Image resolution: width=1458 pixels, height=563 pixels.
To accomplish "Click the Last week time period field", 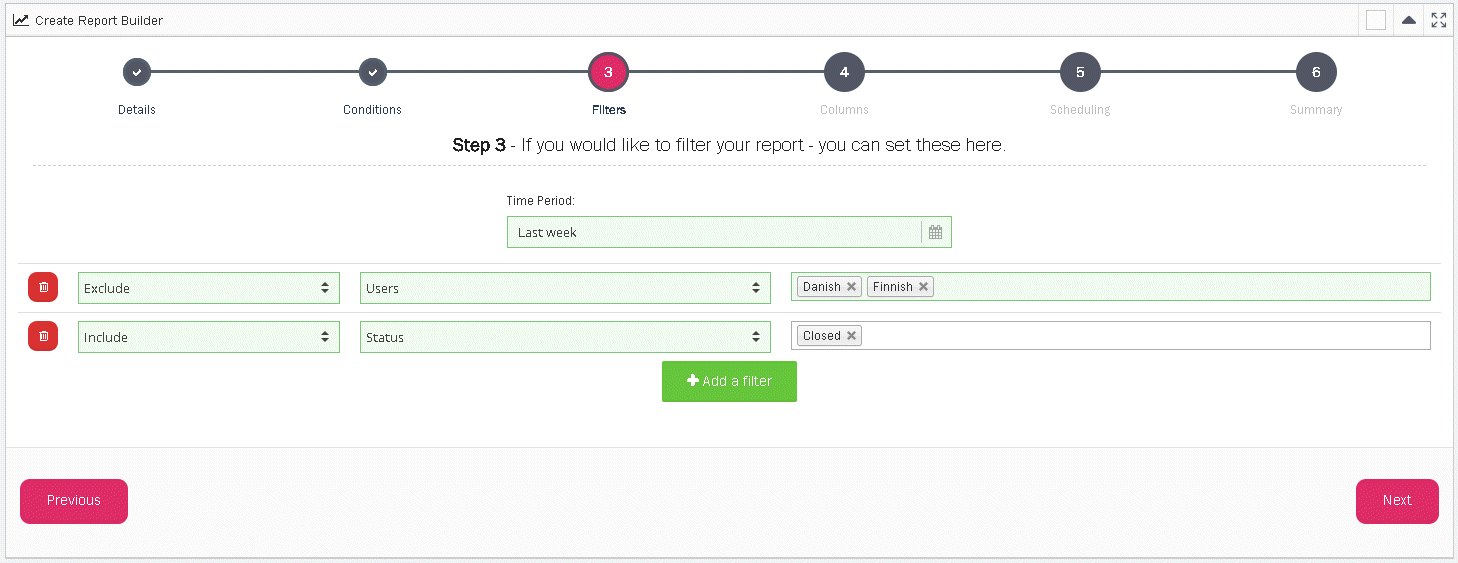I will point(713,232).
